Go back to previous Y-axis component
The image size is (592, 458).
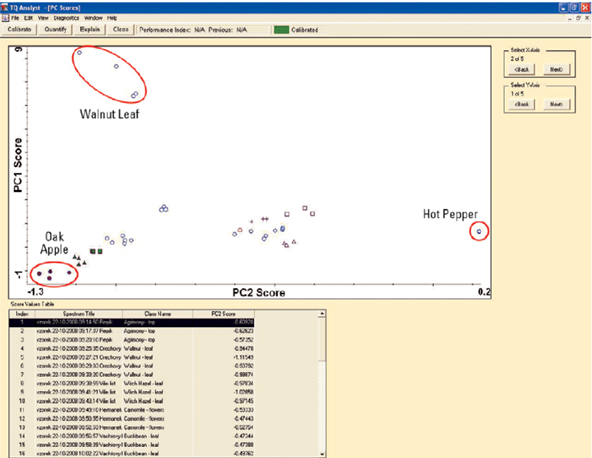[x=522, y=104]
